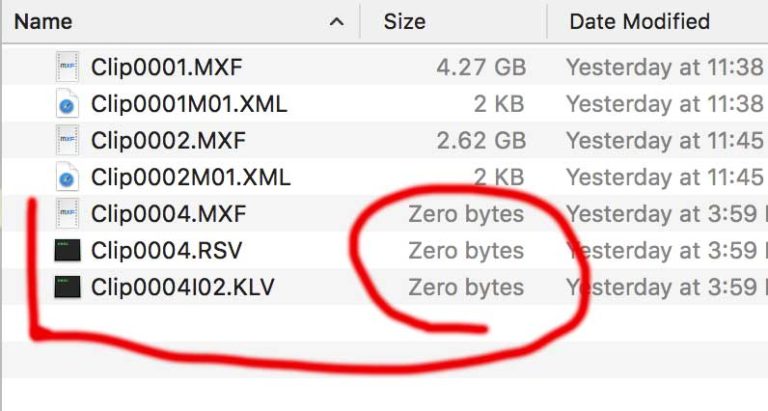Click the Clip0002.MXF file icon
Image resolution: width=768 pixels, height=411 pixels.
click(67, 141)
